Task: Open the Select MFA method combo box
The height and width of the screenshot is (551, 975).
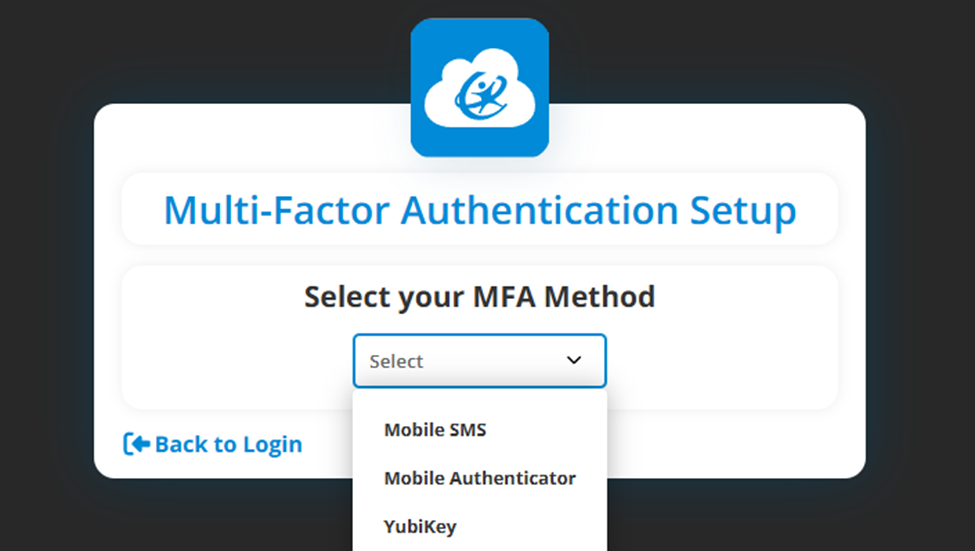Action: click(x=479, y=361)
